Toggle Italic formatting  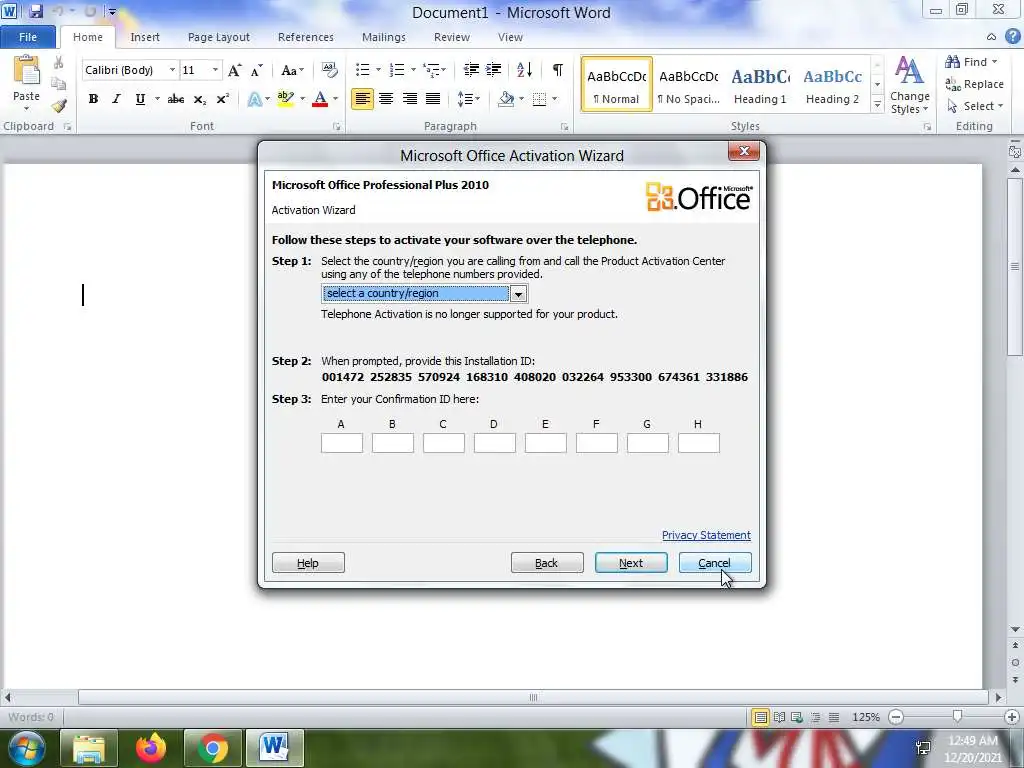pos(116,99)
